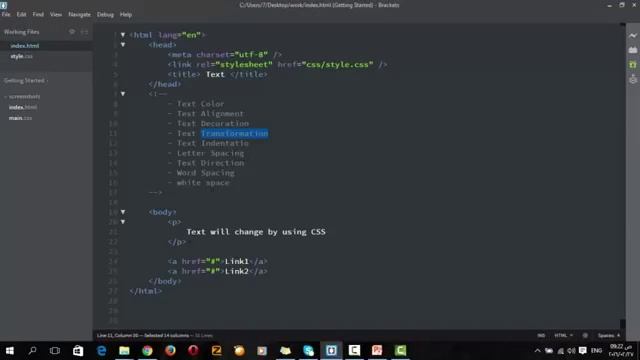Click the circular status indicator in the status bar
Image resolution: width=640 pixels, height=360 pixels.
(x=585, y=336)
